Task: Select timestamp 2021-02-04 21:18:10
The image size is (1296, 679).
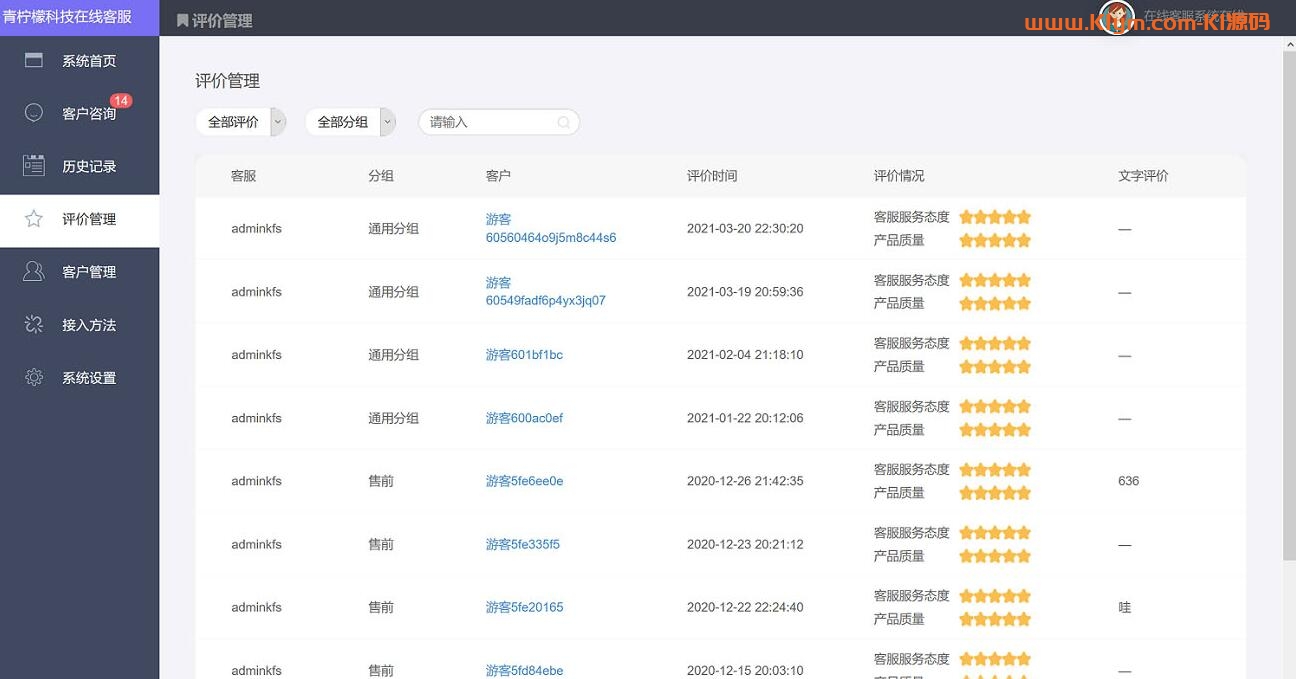Action: coord(745,355)
